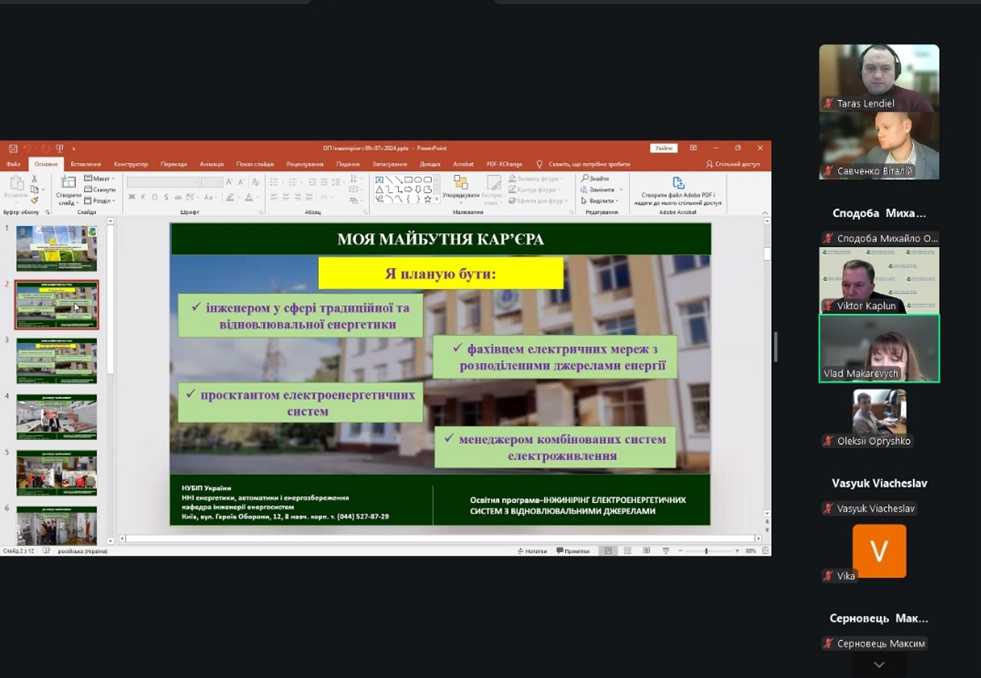This screenshot has height=678, width=981.
Task: Open the Файл menu
Action: click(13, 164)
